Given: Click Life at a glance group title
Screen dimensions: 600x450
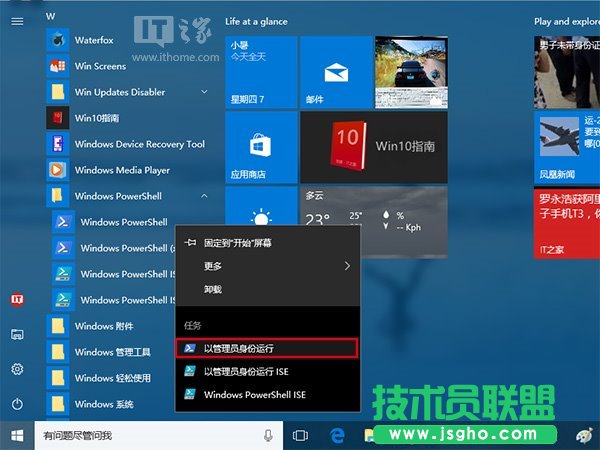Looking at the screenshot, I should click(256, 21).
